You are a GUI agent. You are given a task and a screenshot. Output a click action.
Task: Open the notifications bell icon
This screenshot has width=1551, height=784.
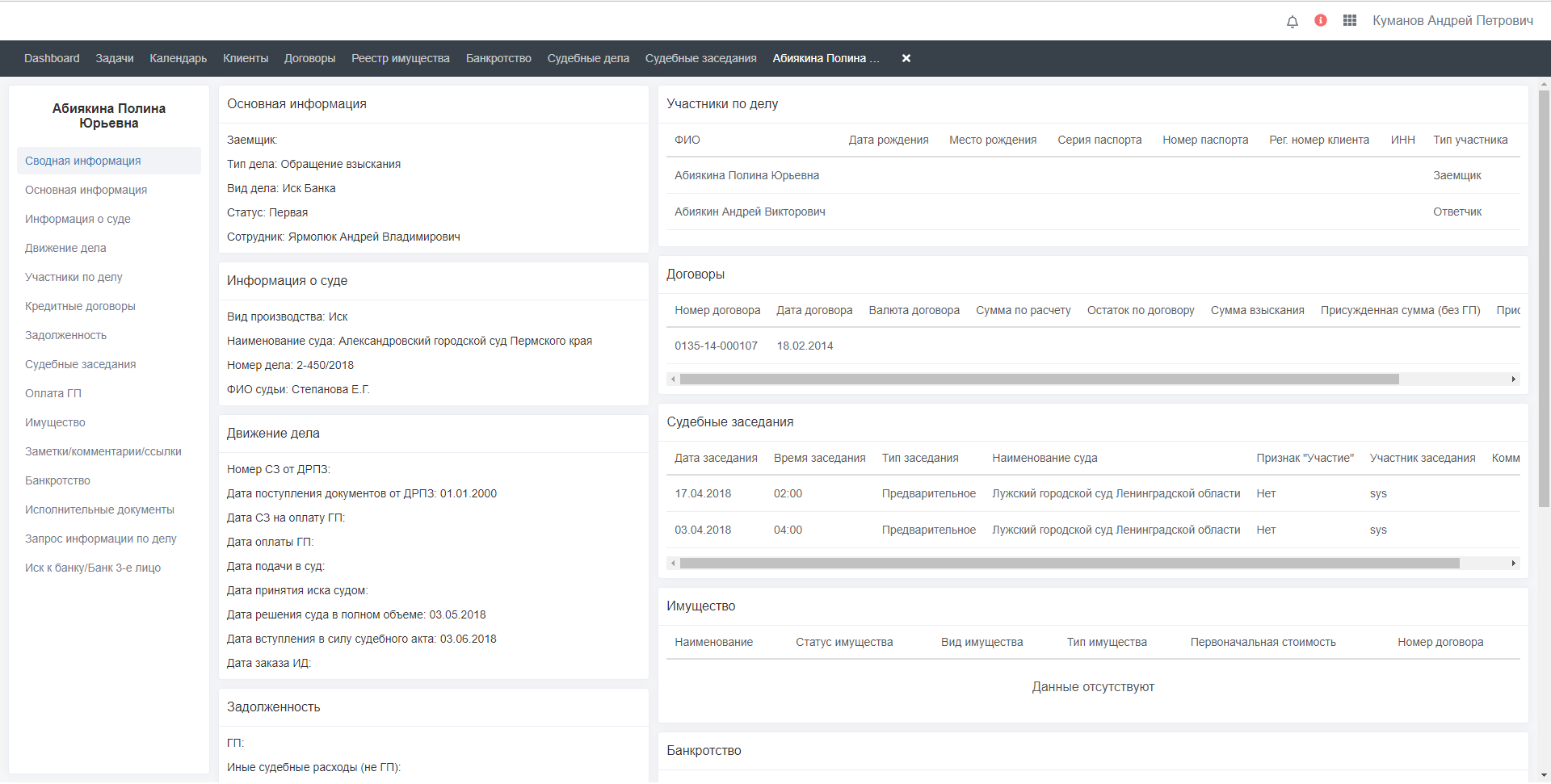click(1292, 21)
